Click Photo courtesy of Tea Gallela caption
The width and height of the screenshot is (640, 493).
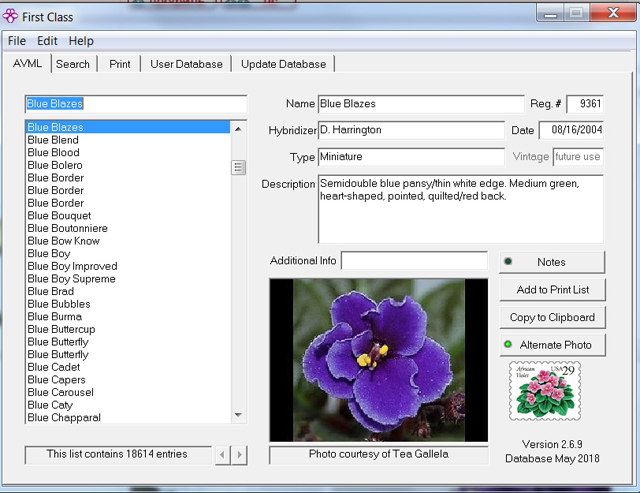(x=378, y=454)
